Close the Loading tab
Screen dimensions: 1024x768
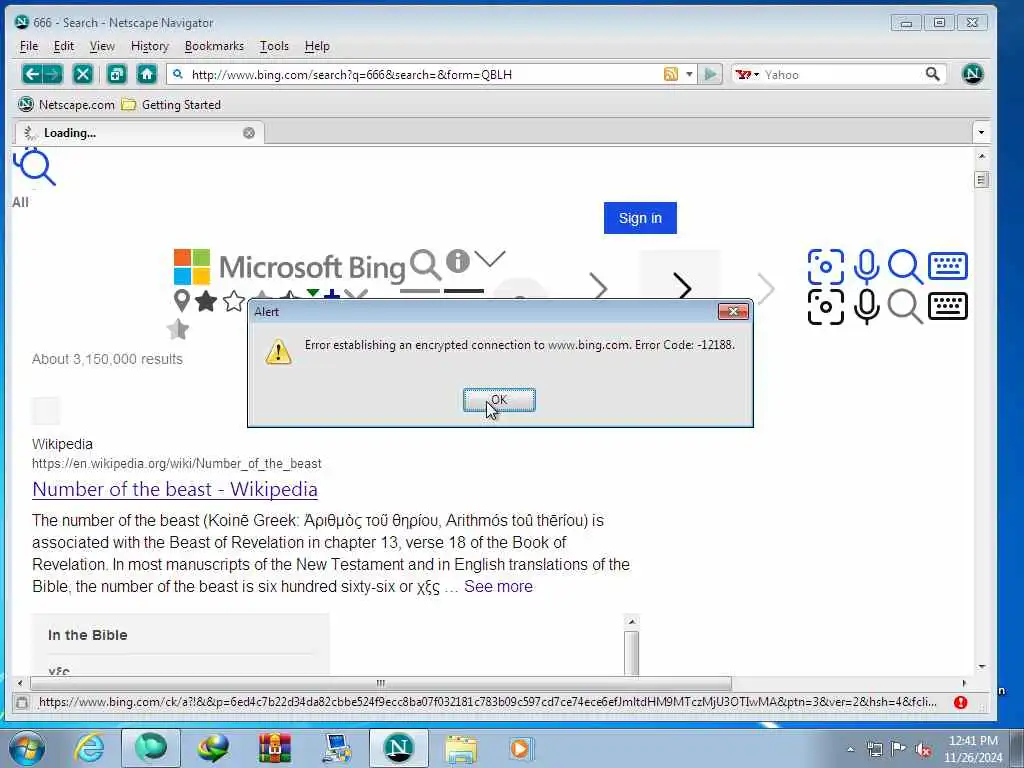pyautogui.click(x=249, y=133)
